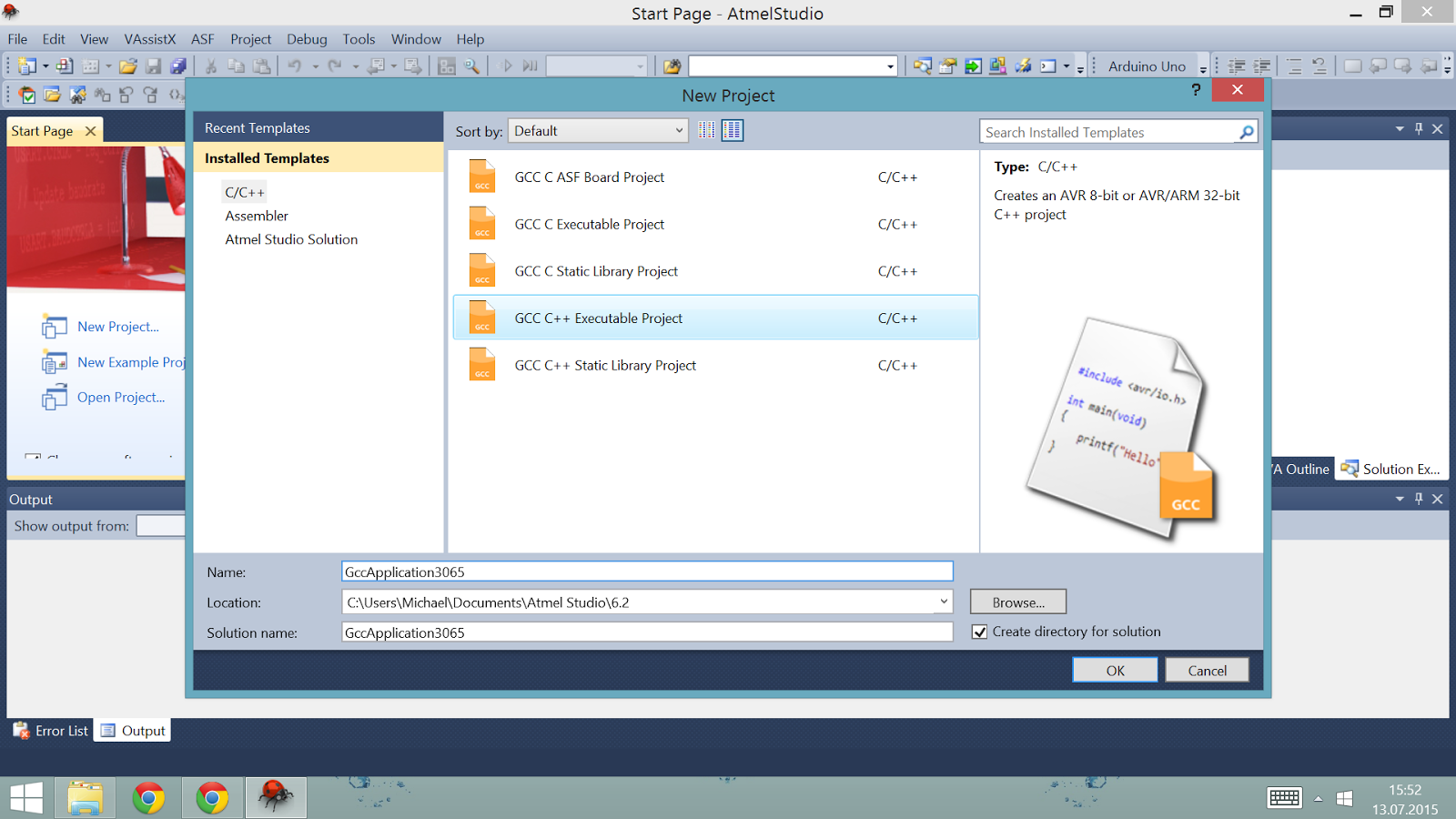
Task: Open the ASF menu
Action: click(203, 39)
